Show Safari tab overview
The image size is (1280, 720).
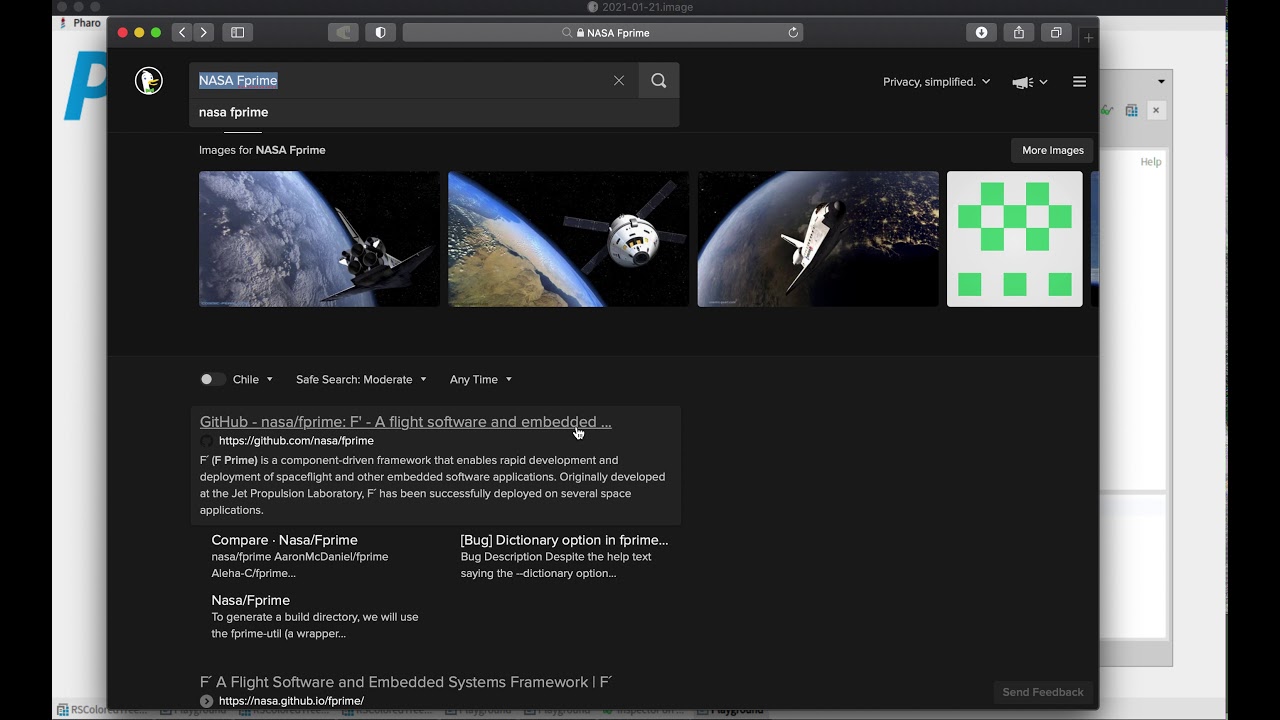tap(1055, 33)
